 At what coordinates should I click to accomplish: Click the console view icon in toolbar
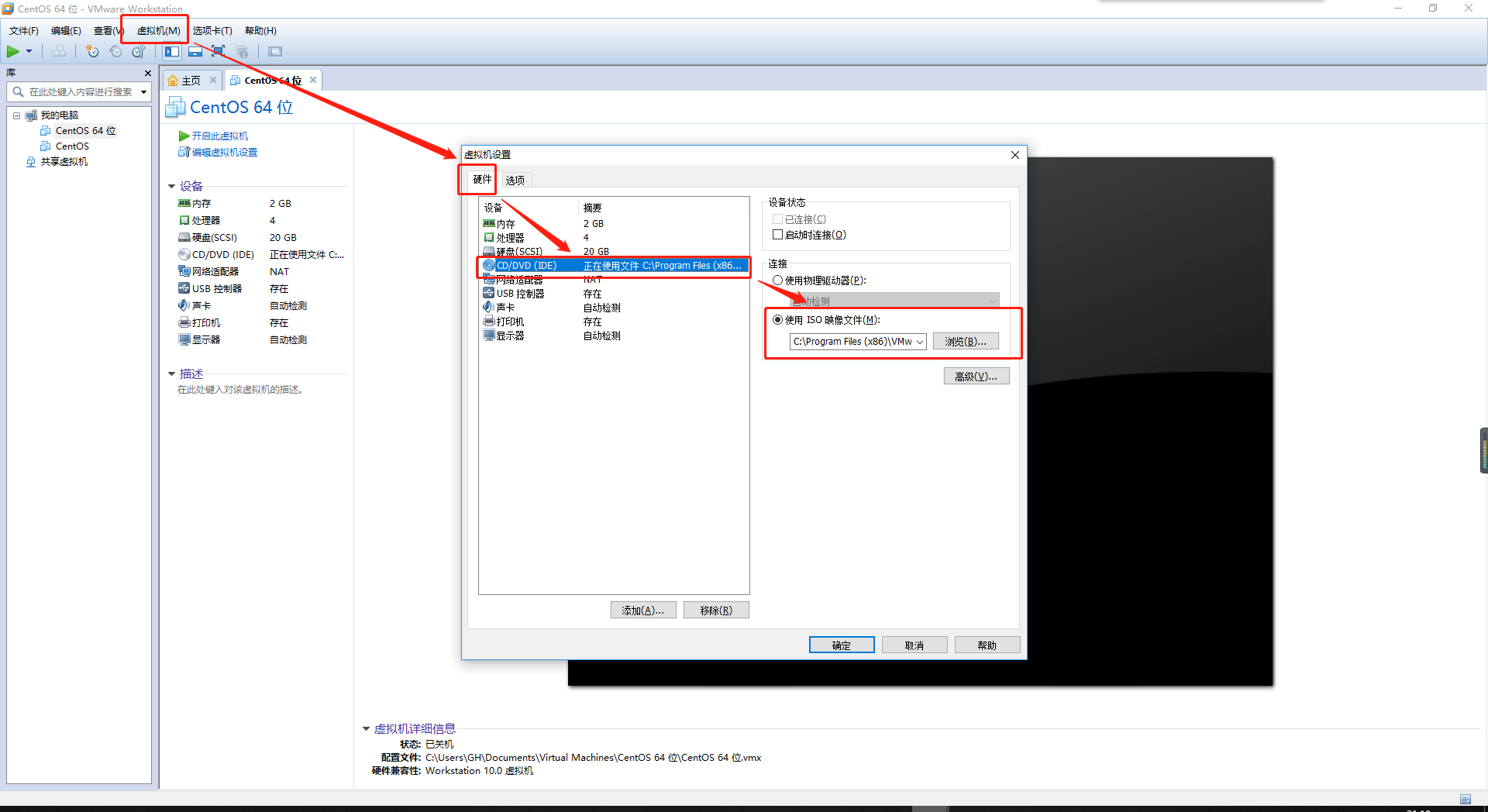[x=275, y=52]
